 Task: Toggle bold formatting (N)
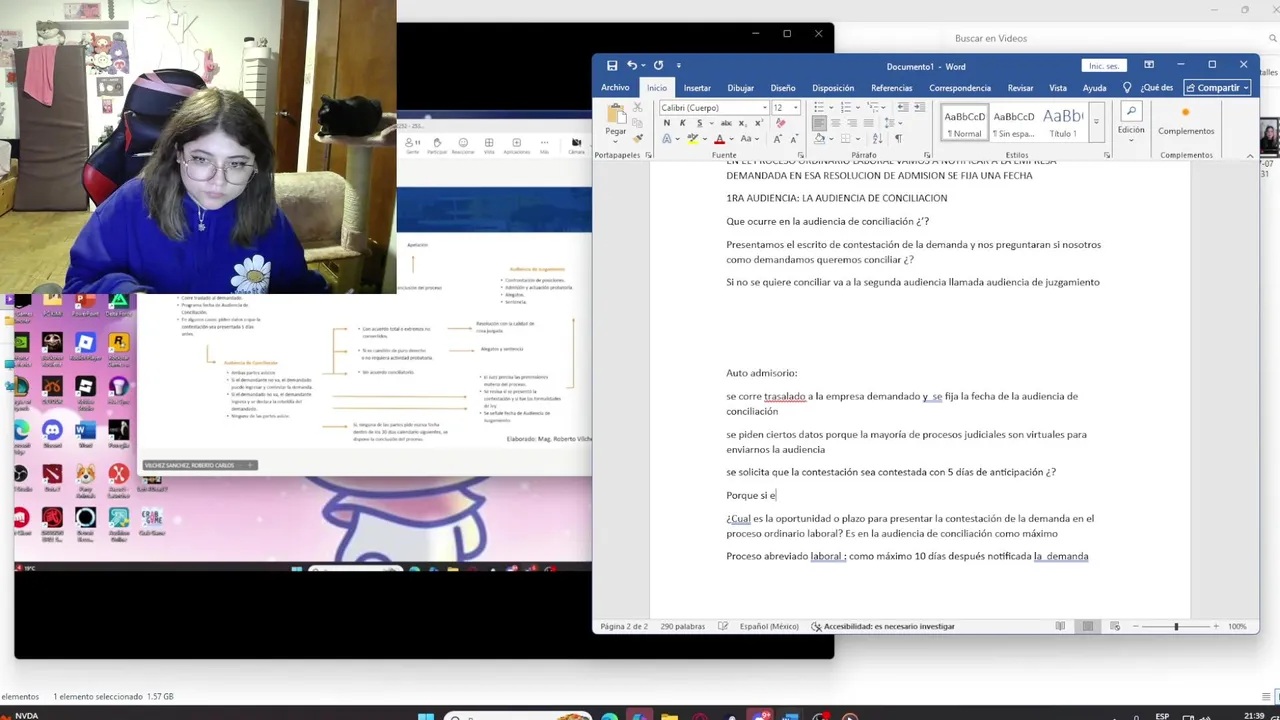click(667, 123)
